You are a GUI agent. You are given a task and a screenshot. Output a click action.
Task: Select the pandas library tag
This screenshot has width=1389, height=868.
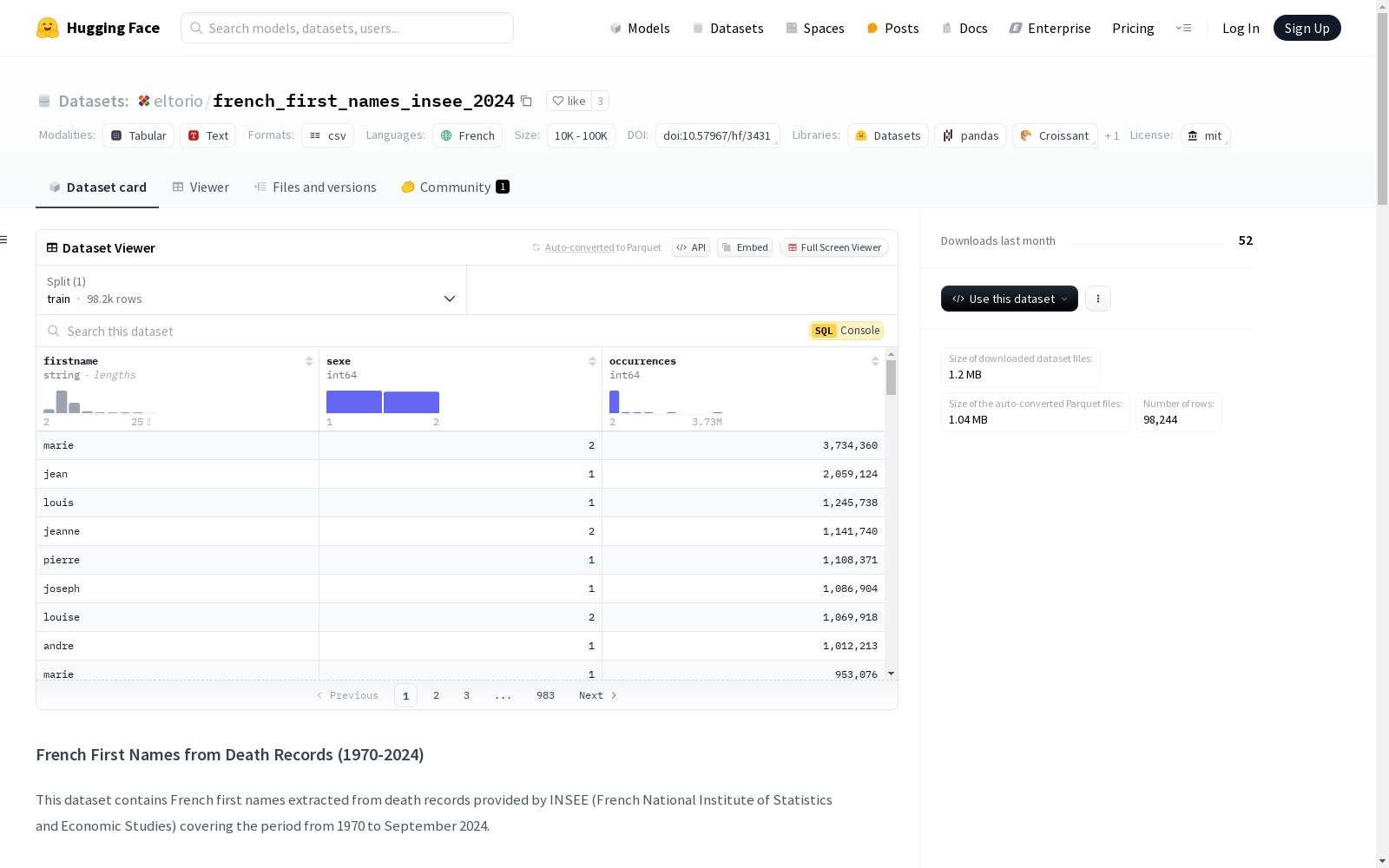click(x=971, y=135)
